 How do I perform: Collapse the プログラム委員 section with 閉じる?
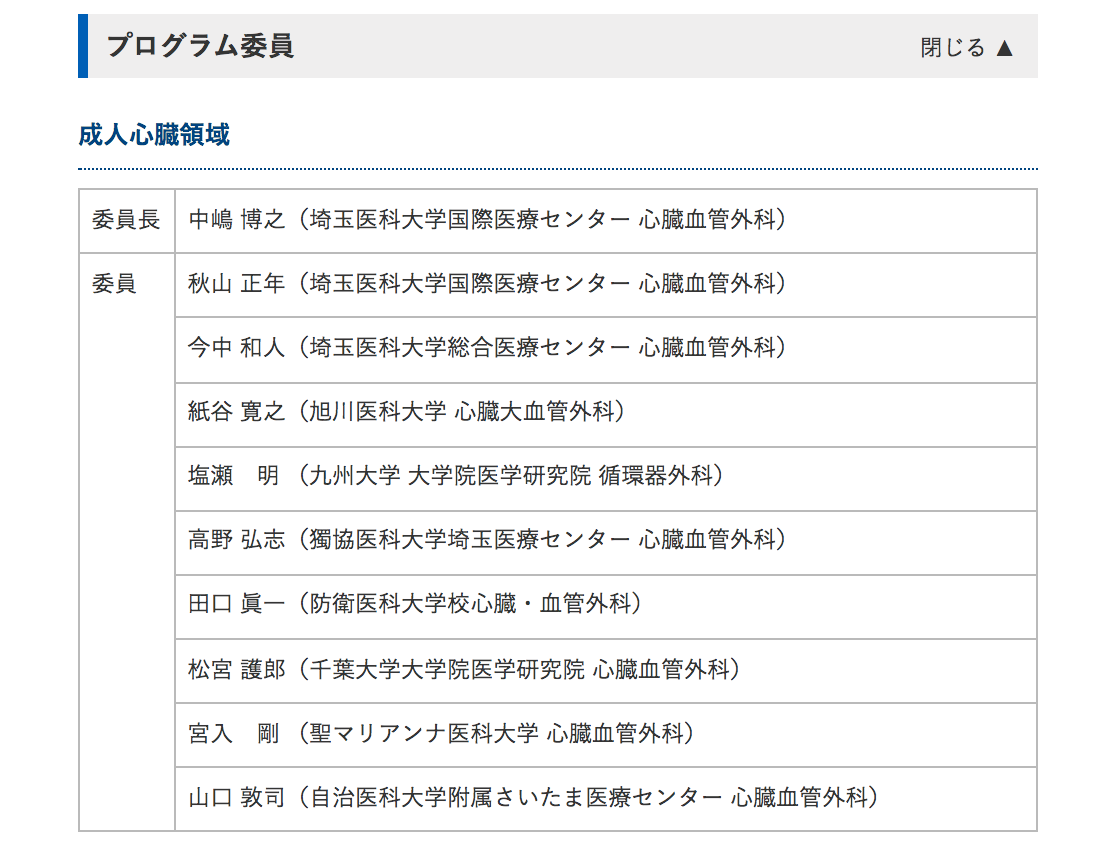952,47
